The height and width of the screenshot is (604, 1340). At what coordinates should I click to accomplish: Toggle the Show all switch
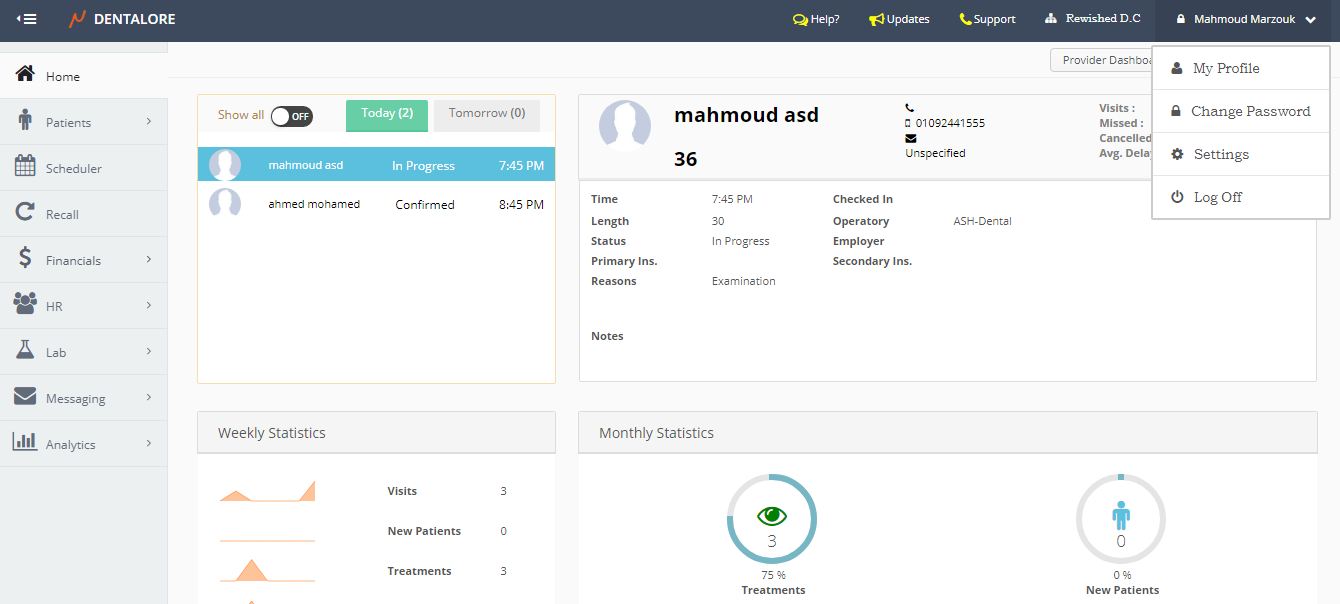[291, 116]
